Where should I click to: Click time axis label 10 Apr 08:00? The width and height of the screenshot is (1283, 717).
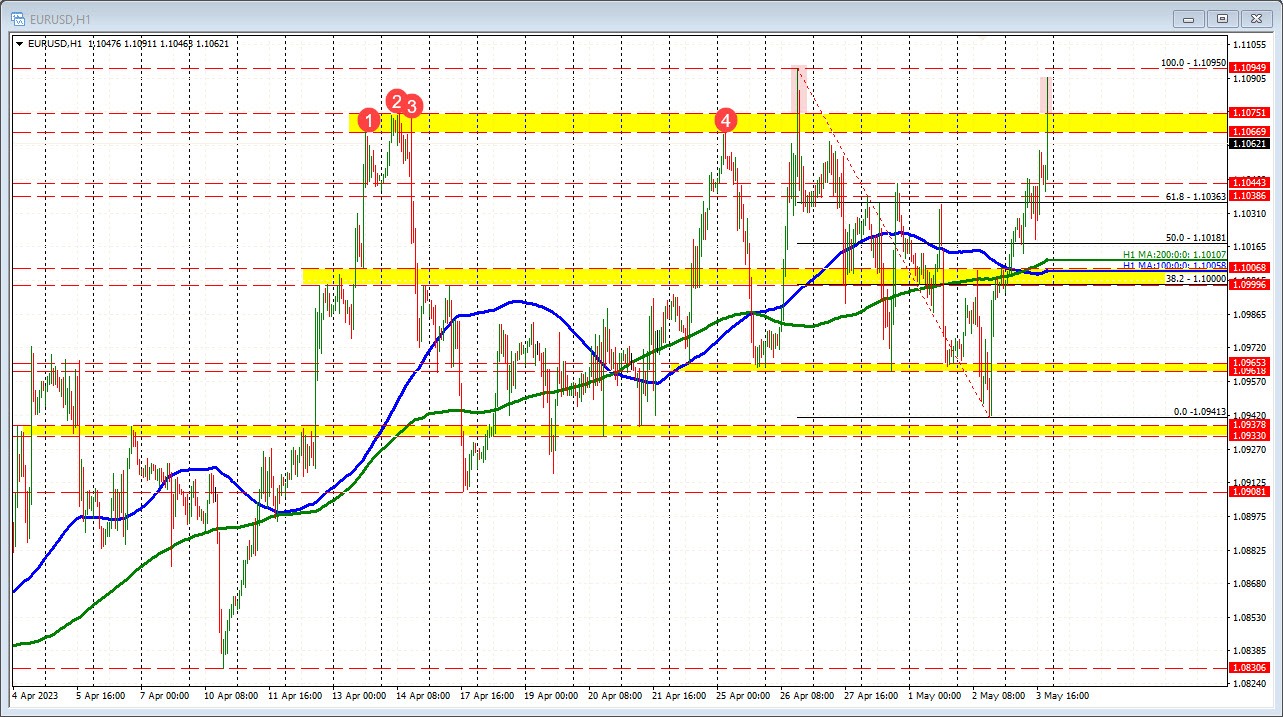pos(231,694)
